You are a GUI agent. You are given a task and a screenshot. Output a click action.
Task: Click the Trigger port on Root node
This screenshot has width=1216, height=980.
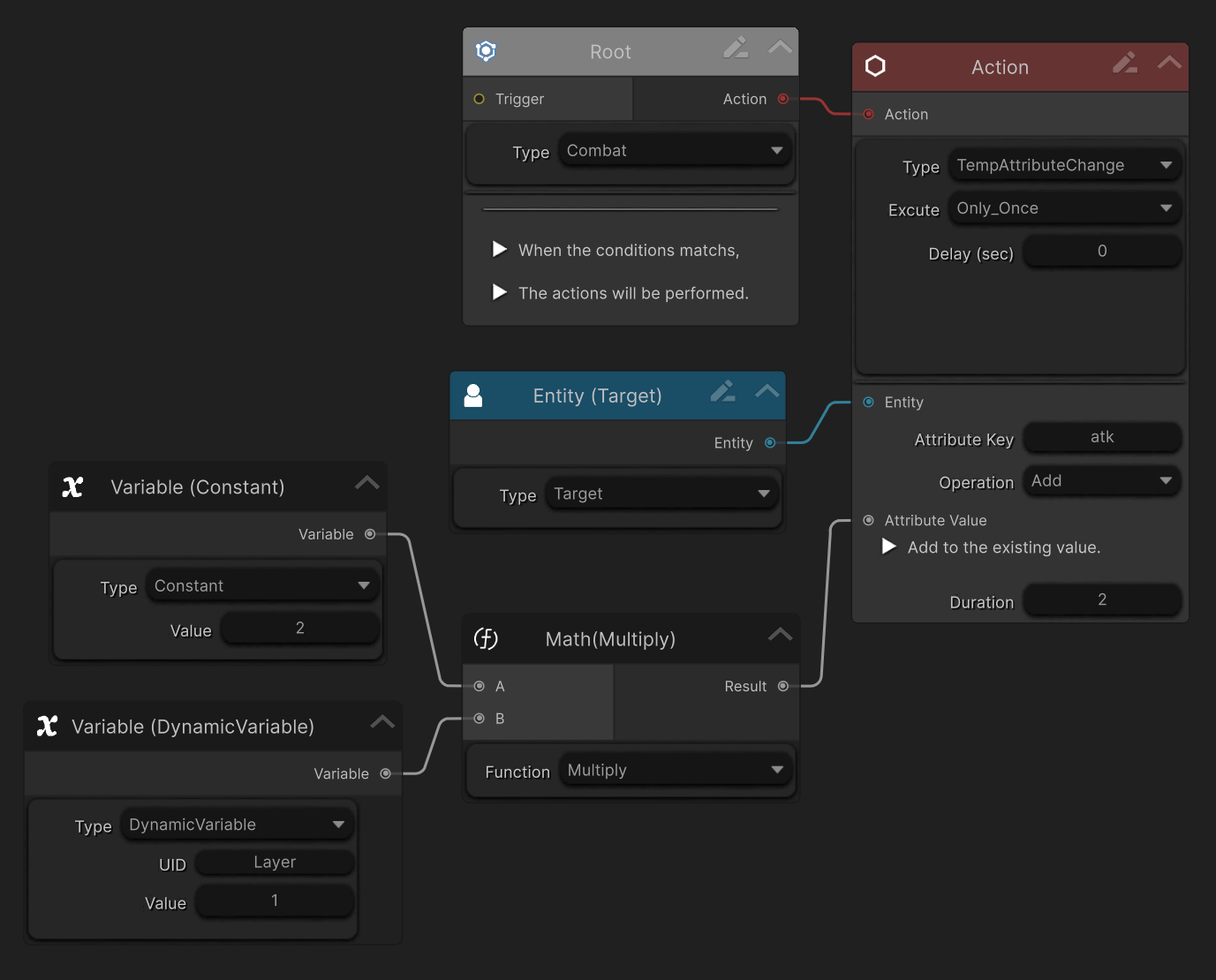click(480, 99)
